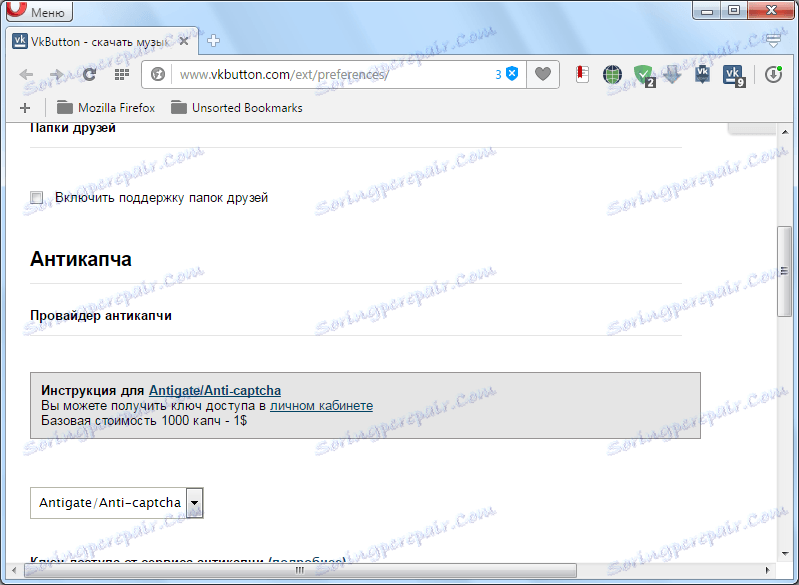799x585 pixels.
Task: Click the vertical scrollbar up arrow
Action: pyautogui.click(x=784, y=132)
